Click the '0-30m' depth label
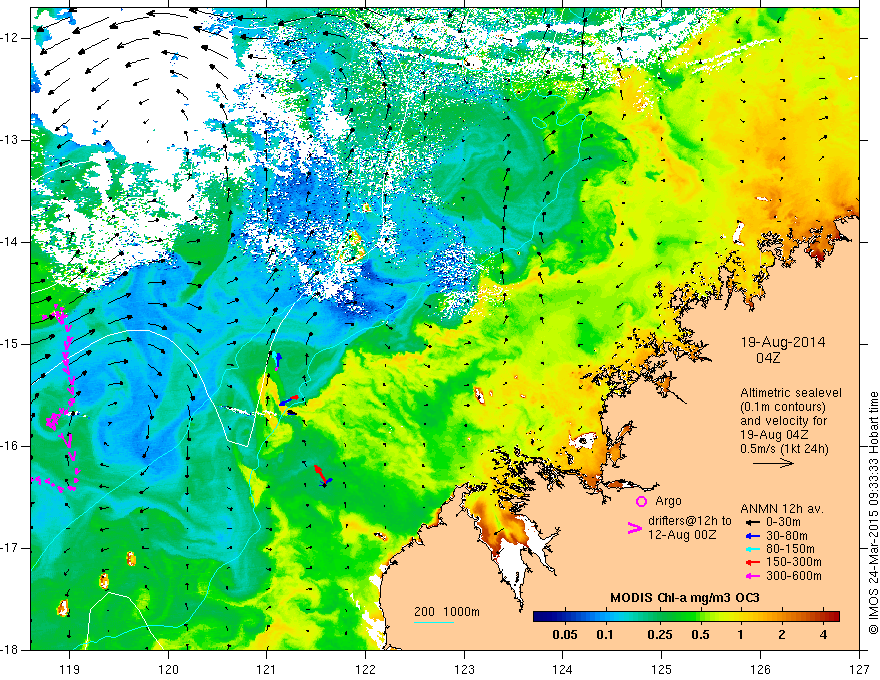 tap(783, 522)
